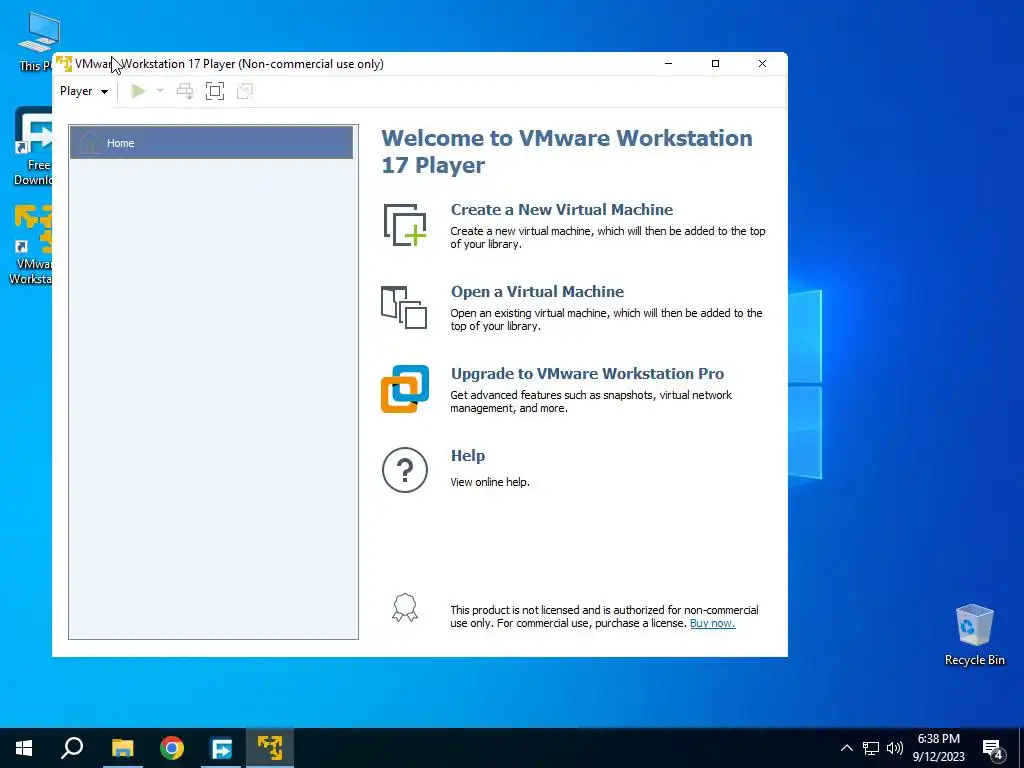Show hidden system tray icons

[846, 748]
